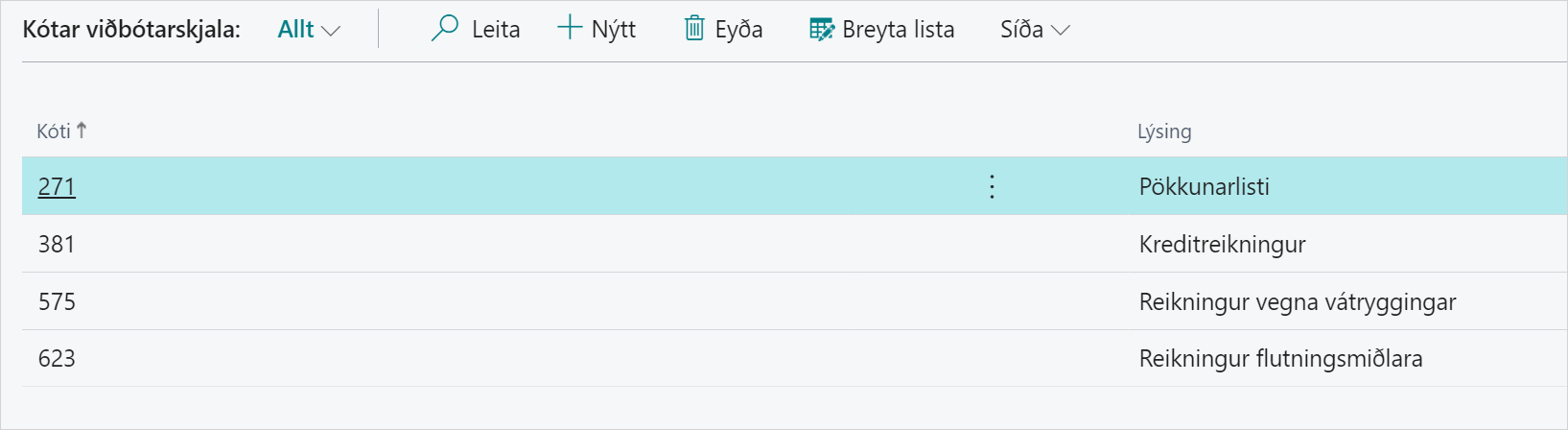The image size is (1568, 430).
Task: Click the Nýtt plus icon
Action: tap(570, 29)
